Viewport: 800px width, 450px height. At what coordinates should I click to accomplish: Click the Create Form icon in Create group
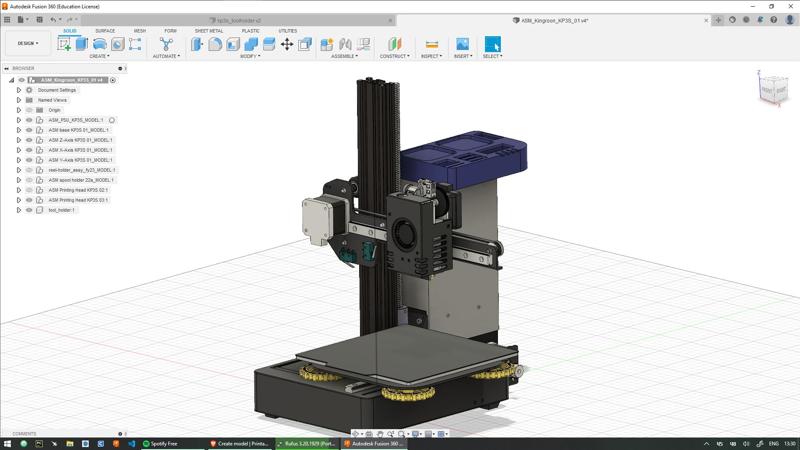[x=135, y=44]
